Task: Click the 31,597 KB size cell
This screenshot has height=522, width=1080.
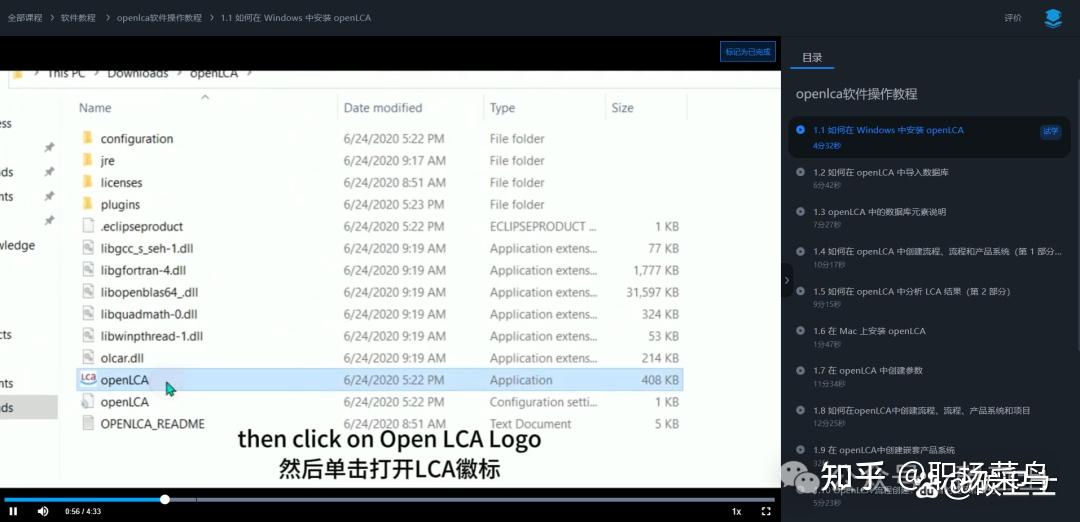Action: coord(652,292)
